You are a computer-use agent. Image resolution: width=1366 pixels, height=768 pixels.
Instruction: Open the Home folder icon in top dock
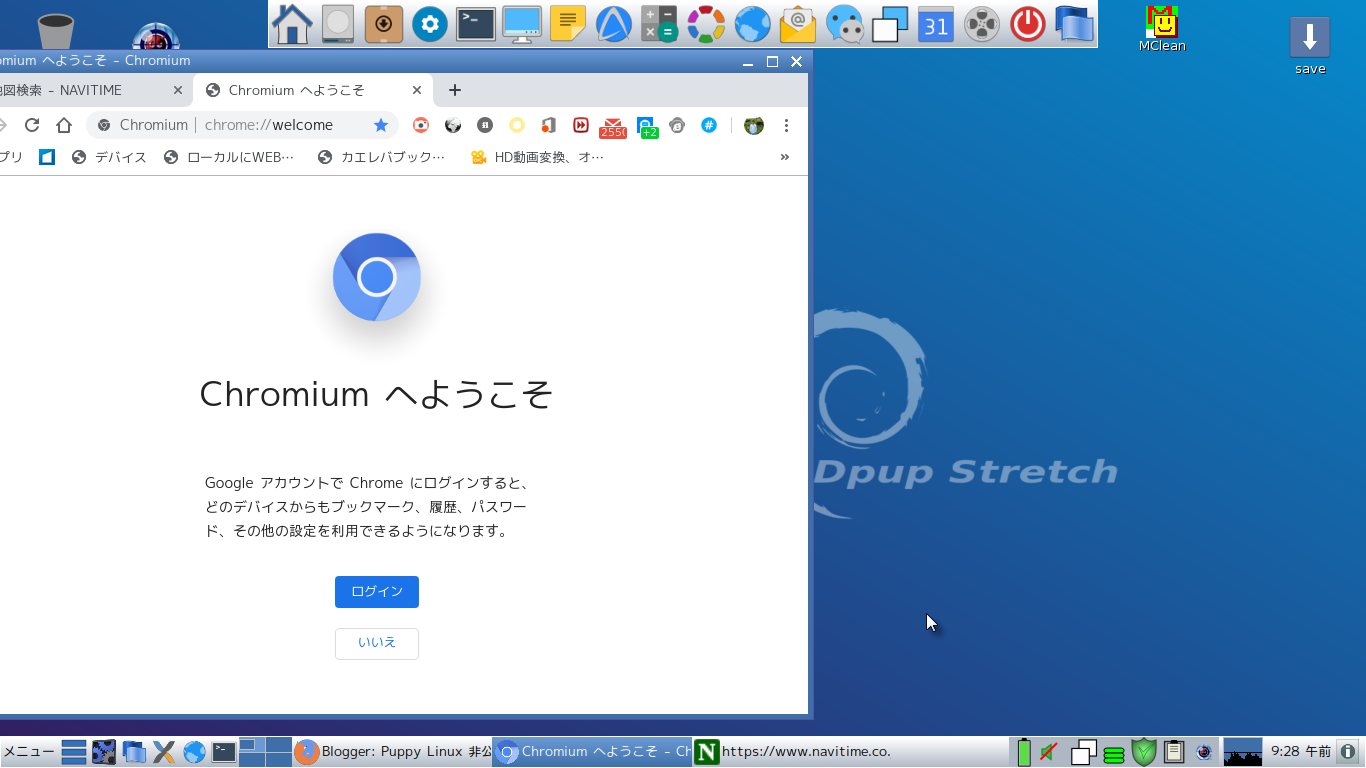292,24
